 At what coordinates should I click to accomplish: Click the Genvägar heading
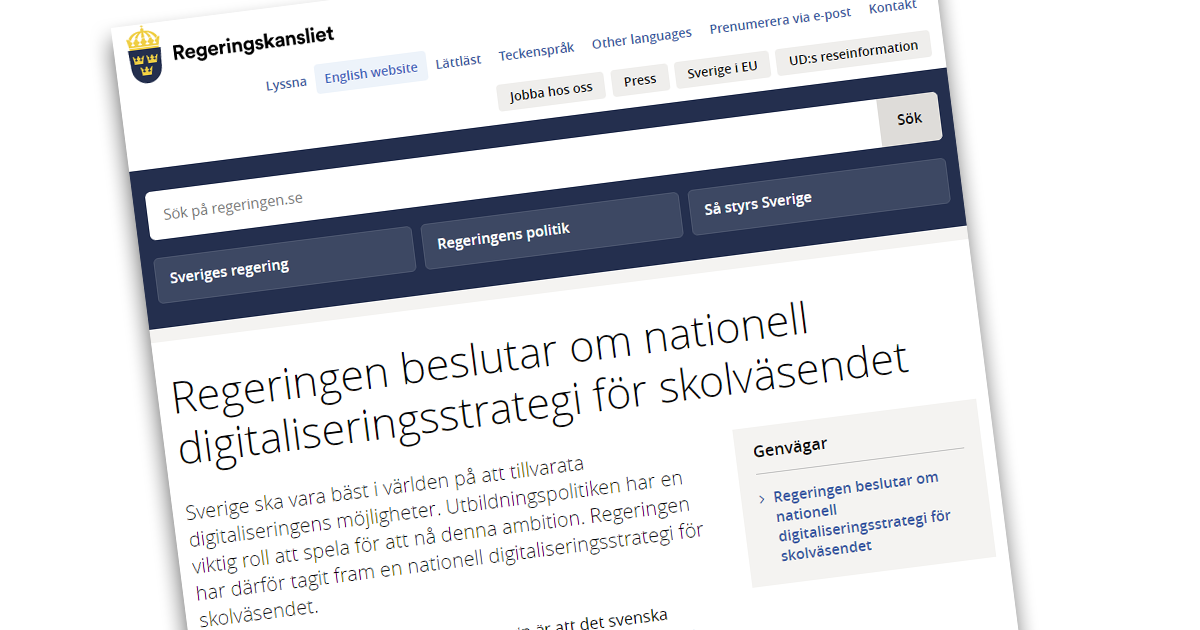[x=790, y=447]
